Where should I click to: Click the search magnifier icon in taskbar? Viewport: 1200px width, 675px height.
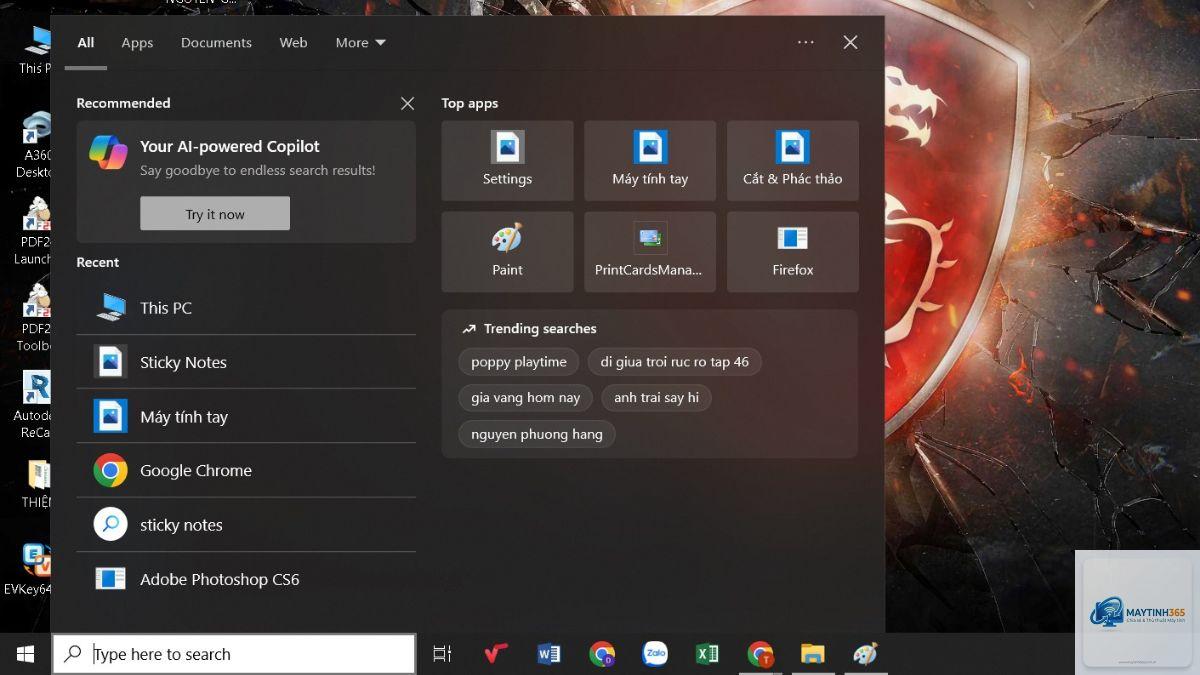(x=73, y=654)
